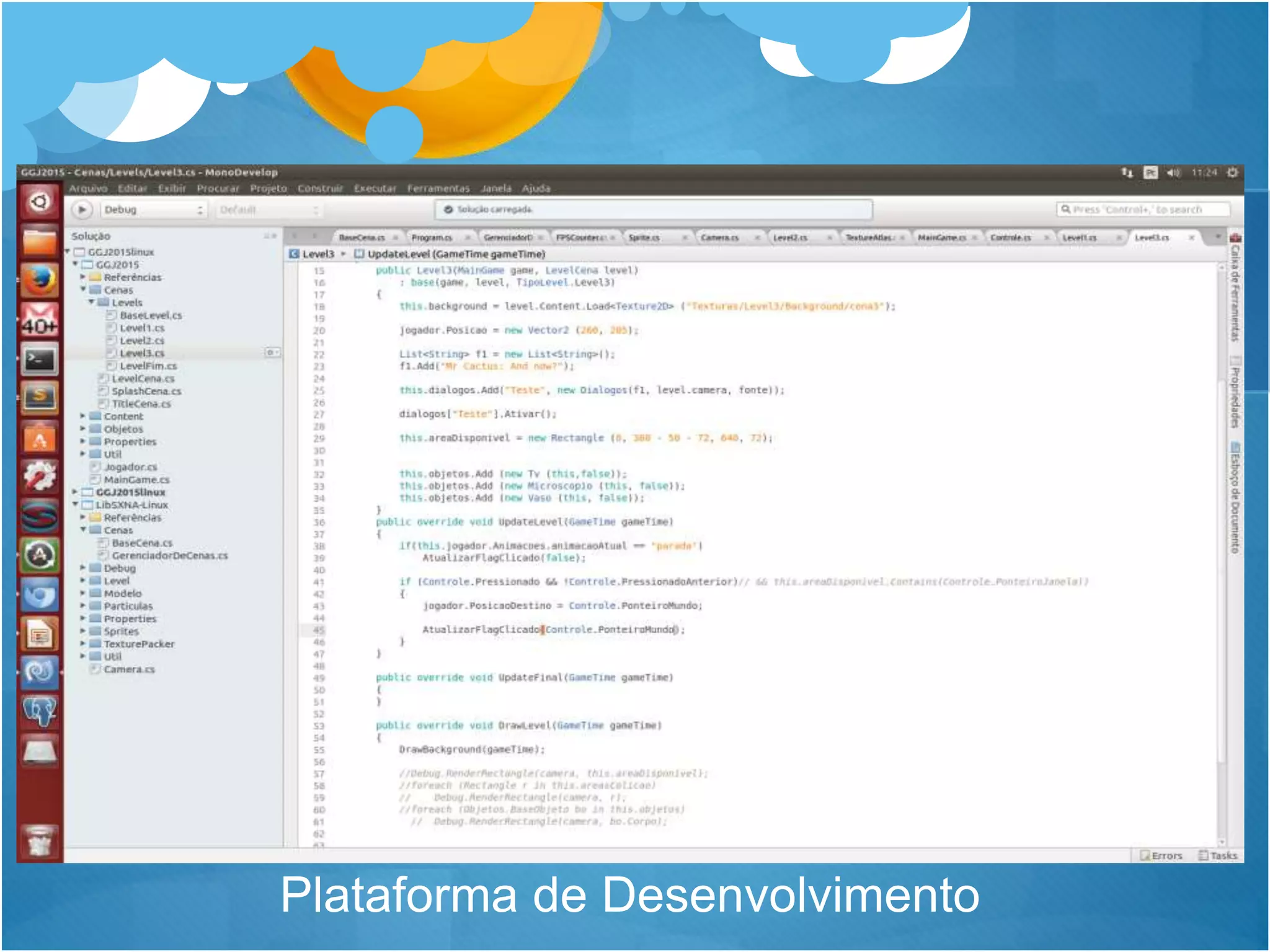Select LevelFim.cs in solution tree
Image resolution: width=1270 pixels, height=952 pixels.
pos(148,366)
